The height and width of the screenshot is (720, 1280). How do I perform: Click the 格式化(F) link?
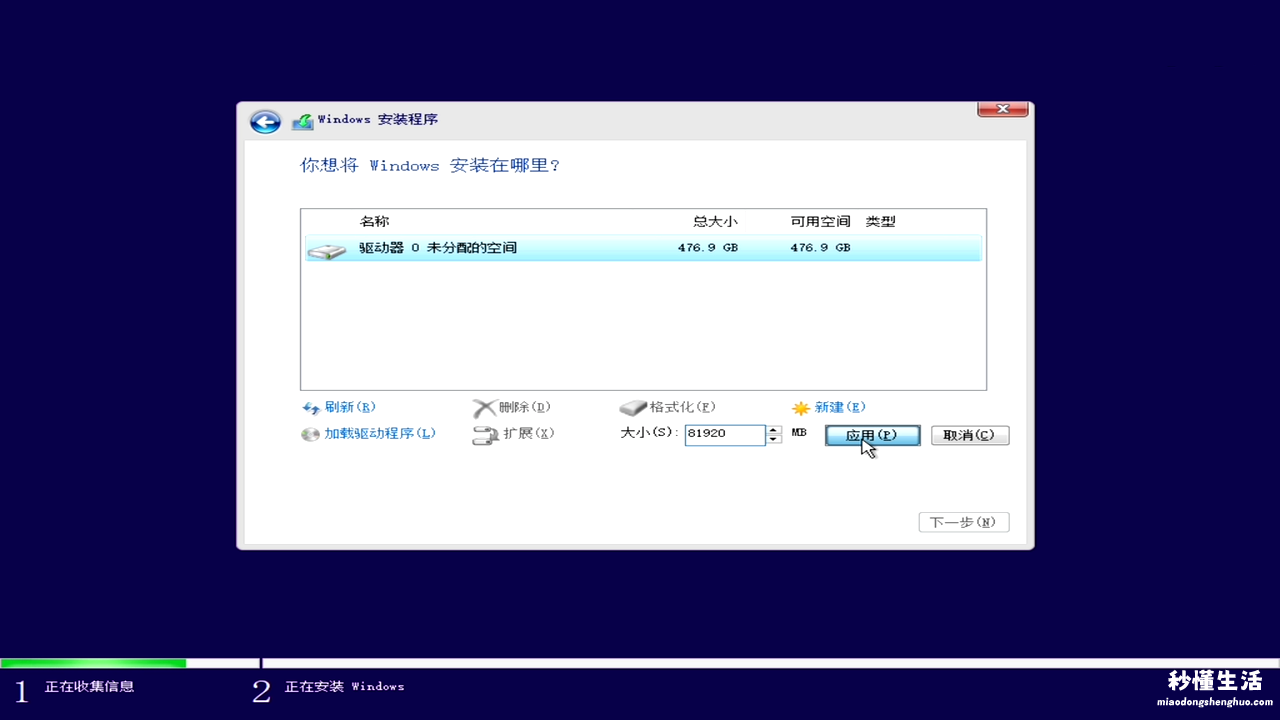(x=683, y=407)
